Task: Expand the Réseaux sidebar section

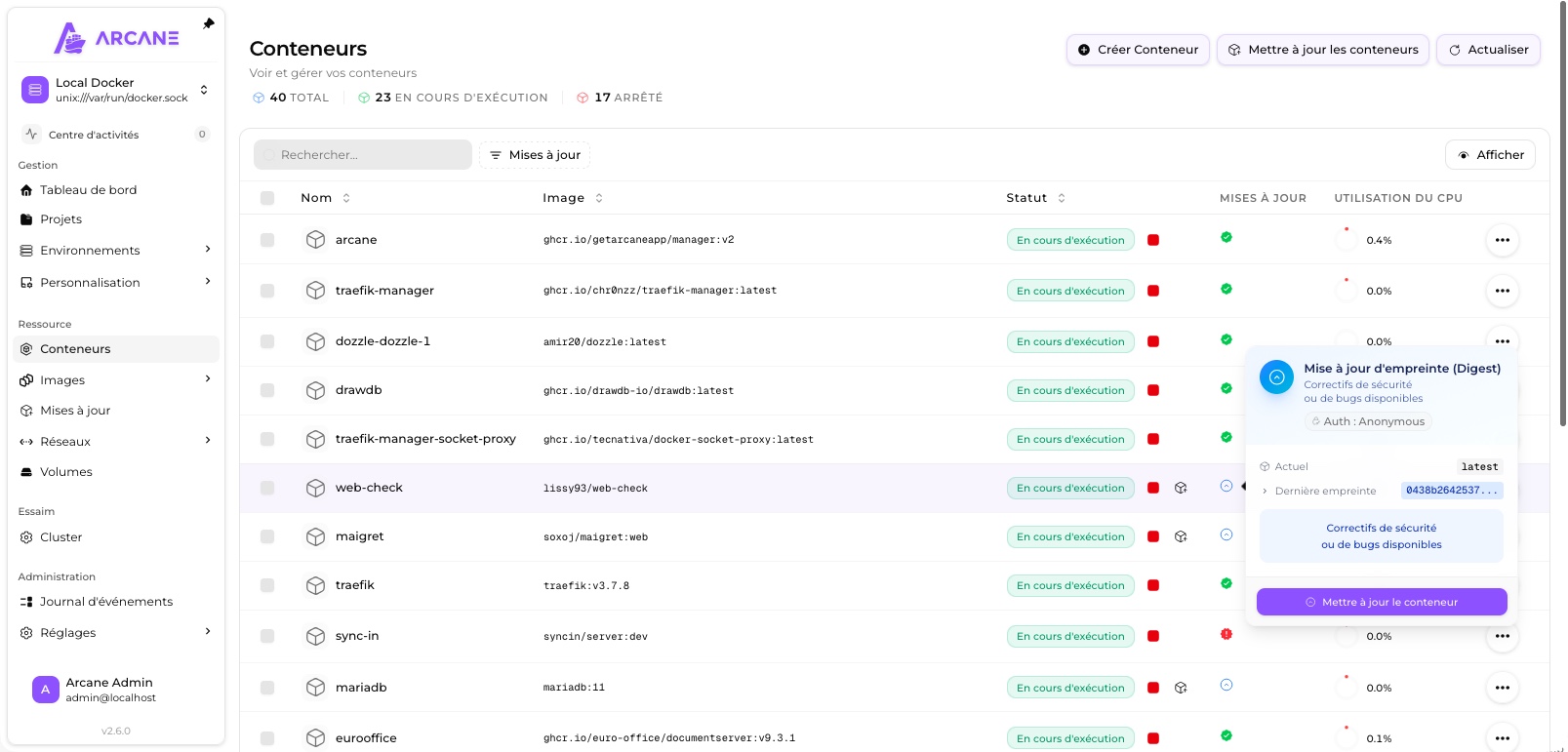Action: [208, 441]
